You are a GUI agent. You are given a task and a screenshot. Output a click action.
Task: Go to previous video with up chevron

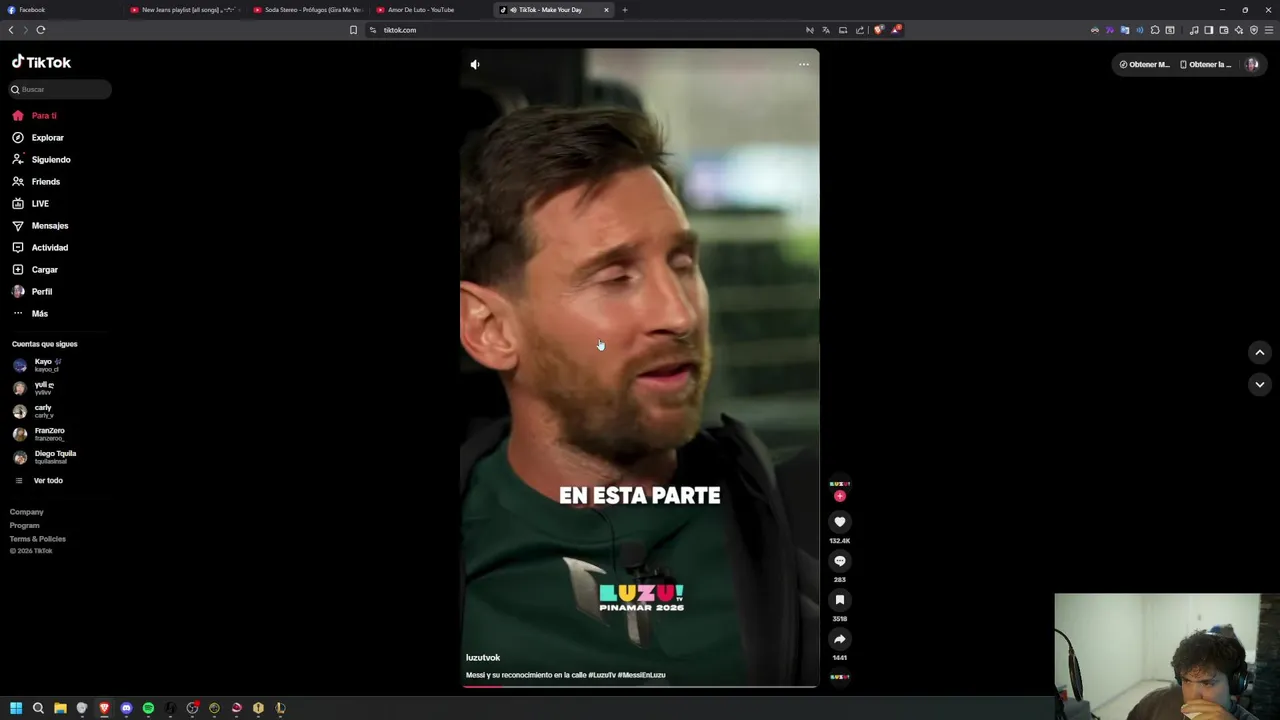tap(1260, 352)
